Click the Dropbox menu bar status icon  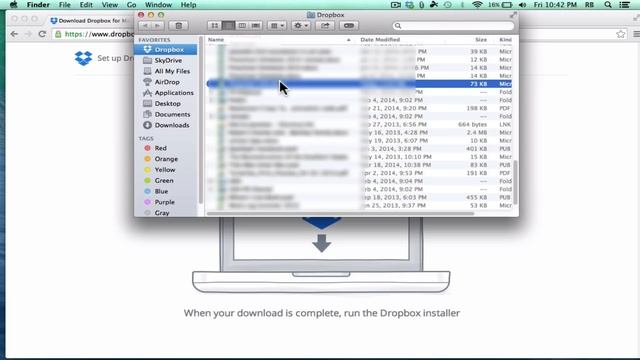tap(409, 5)
